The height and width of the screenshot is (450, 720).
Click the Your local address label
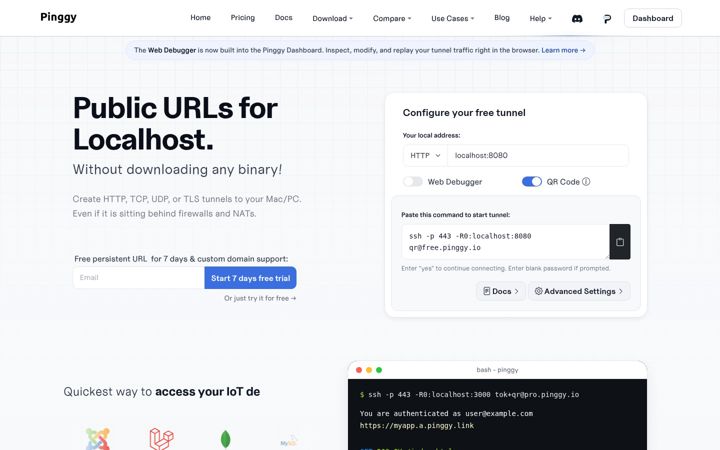(x=431, y=135)
